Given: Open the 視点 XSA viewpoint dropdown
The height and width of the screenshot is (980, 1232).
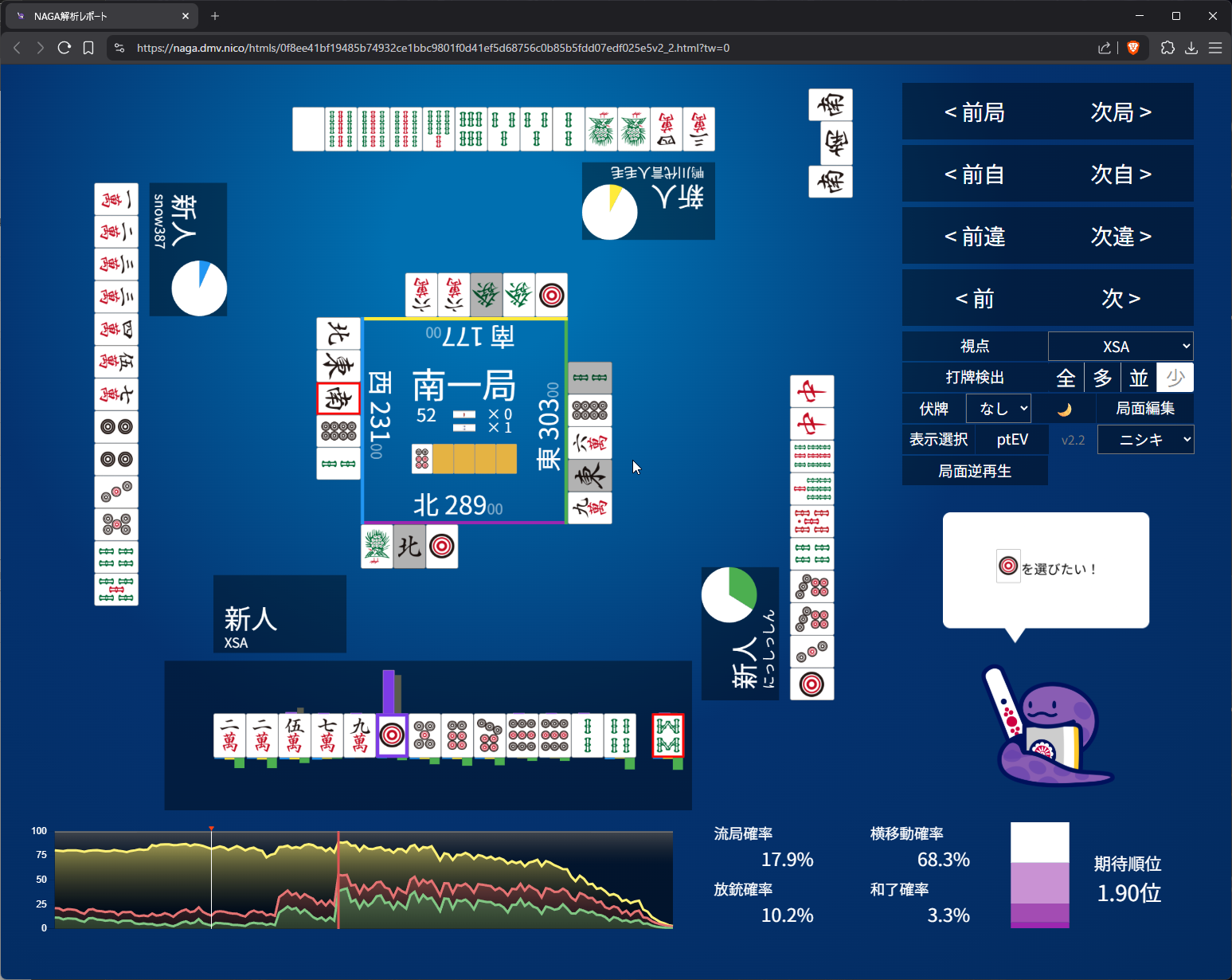Looking at the screenshot, I should (x=1120, y=347).
